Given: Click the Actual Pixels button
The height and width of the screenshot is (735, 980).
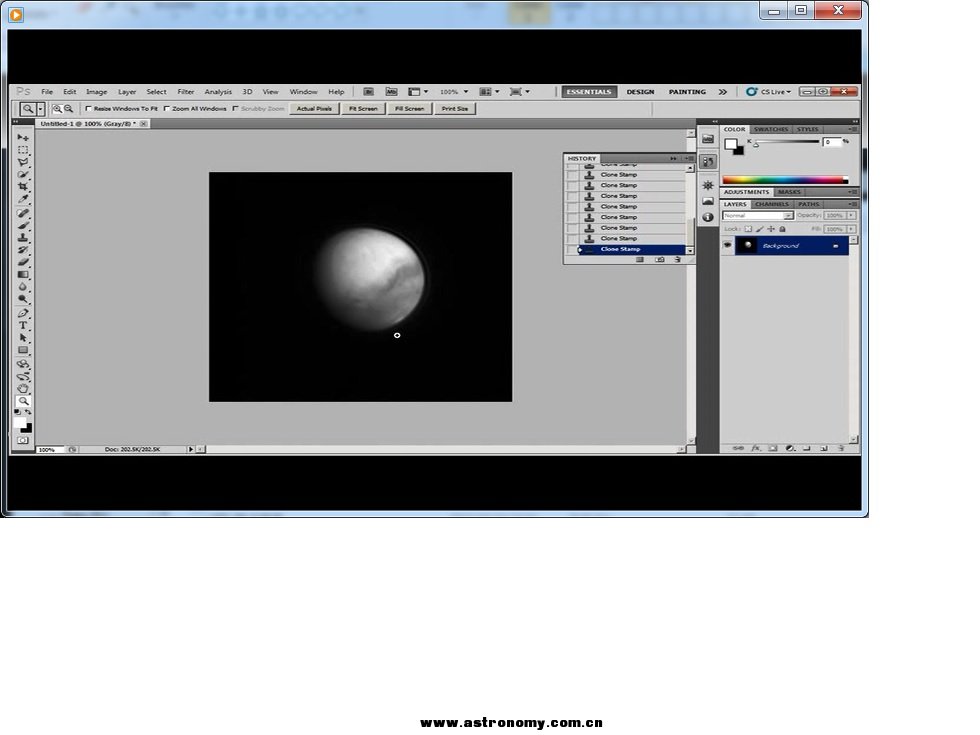Looking at the screenshot, I should [314, 109].
